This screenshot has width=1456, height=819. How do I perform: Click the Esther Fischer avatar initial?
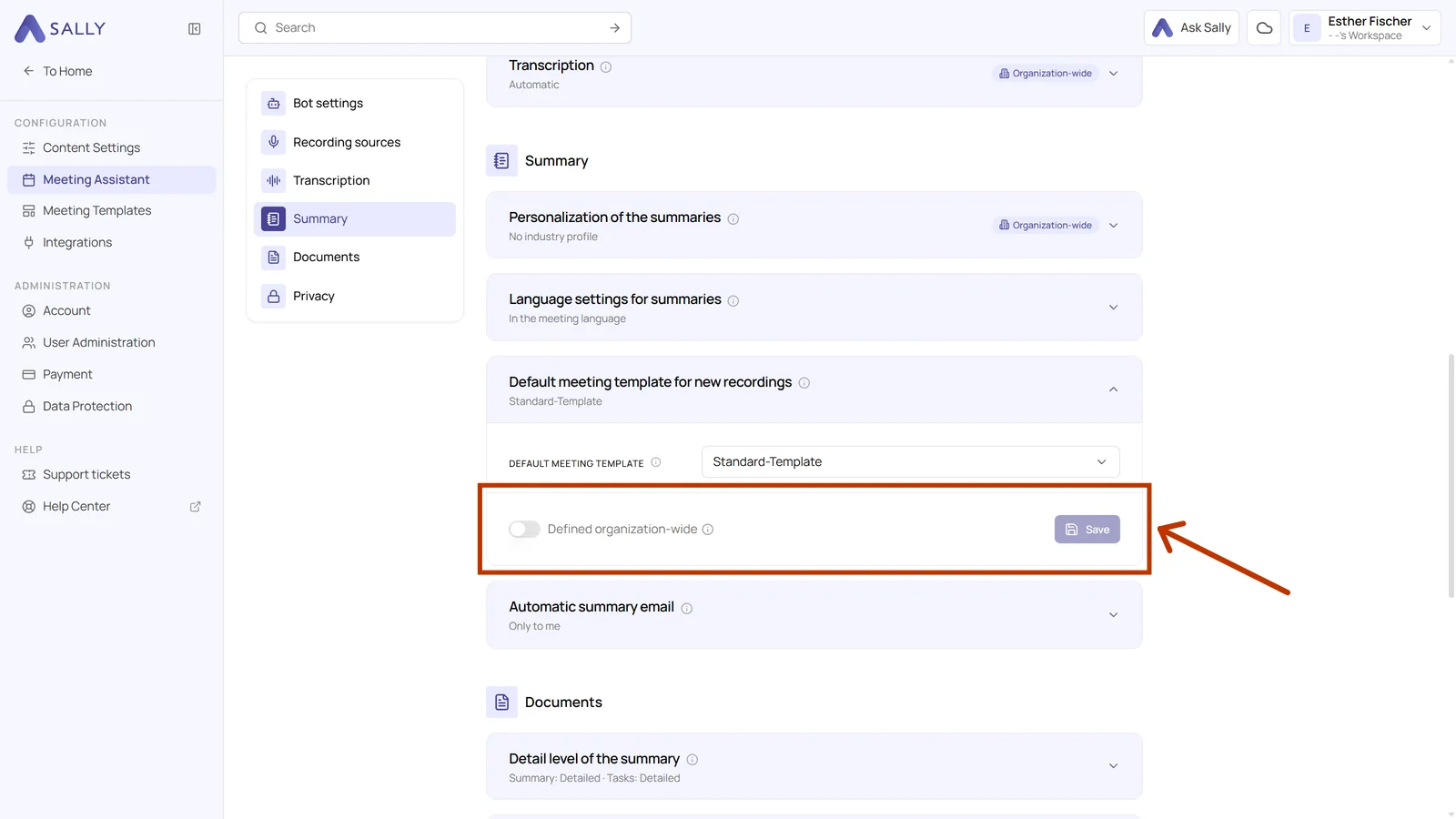(x=1307, y=28)
